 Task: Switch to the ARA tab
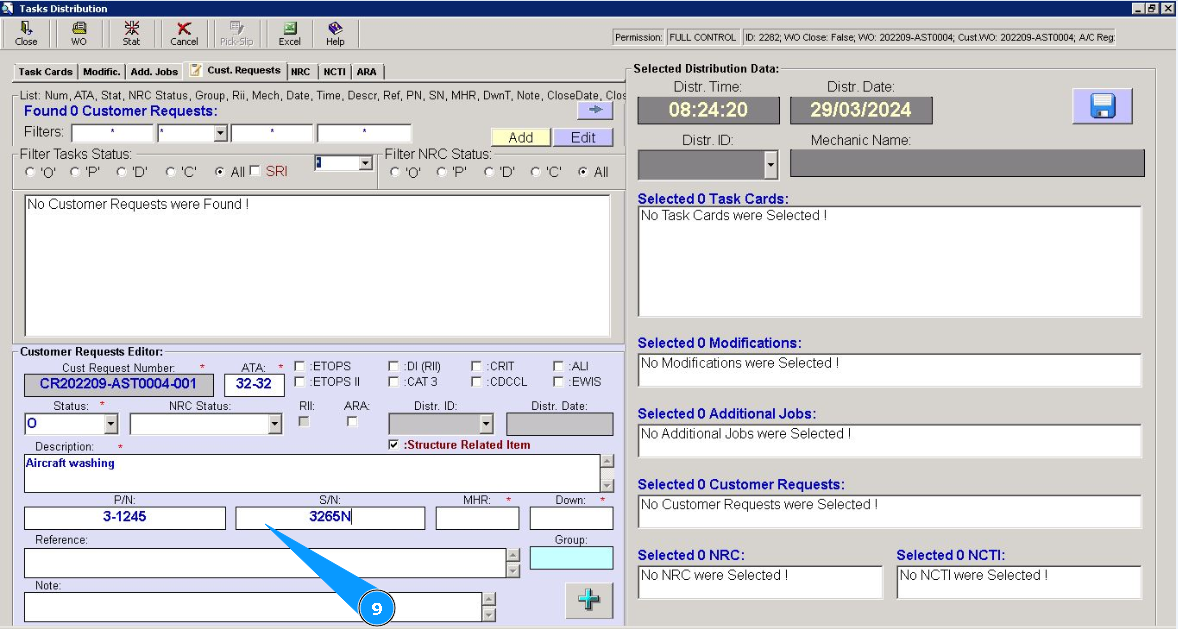coord(367,71)
